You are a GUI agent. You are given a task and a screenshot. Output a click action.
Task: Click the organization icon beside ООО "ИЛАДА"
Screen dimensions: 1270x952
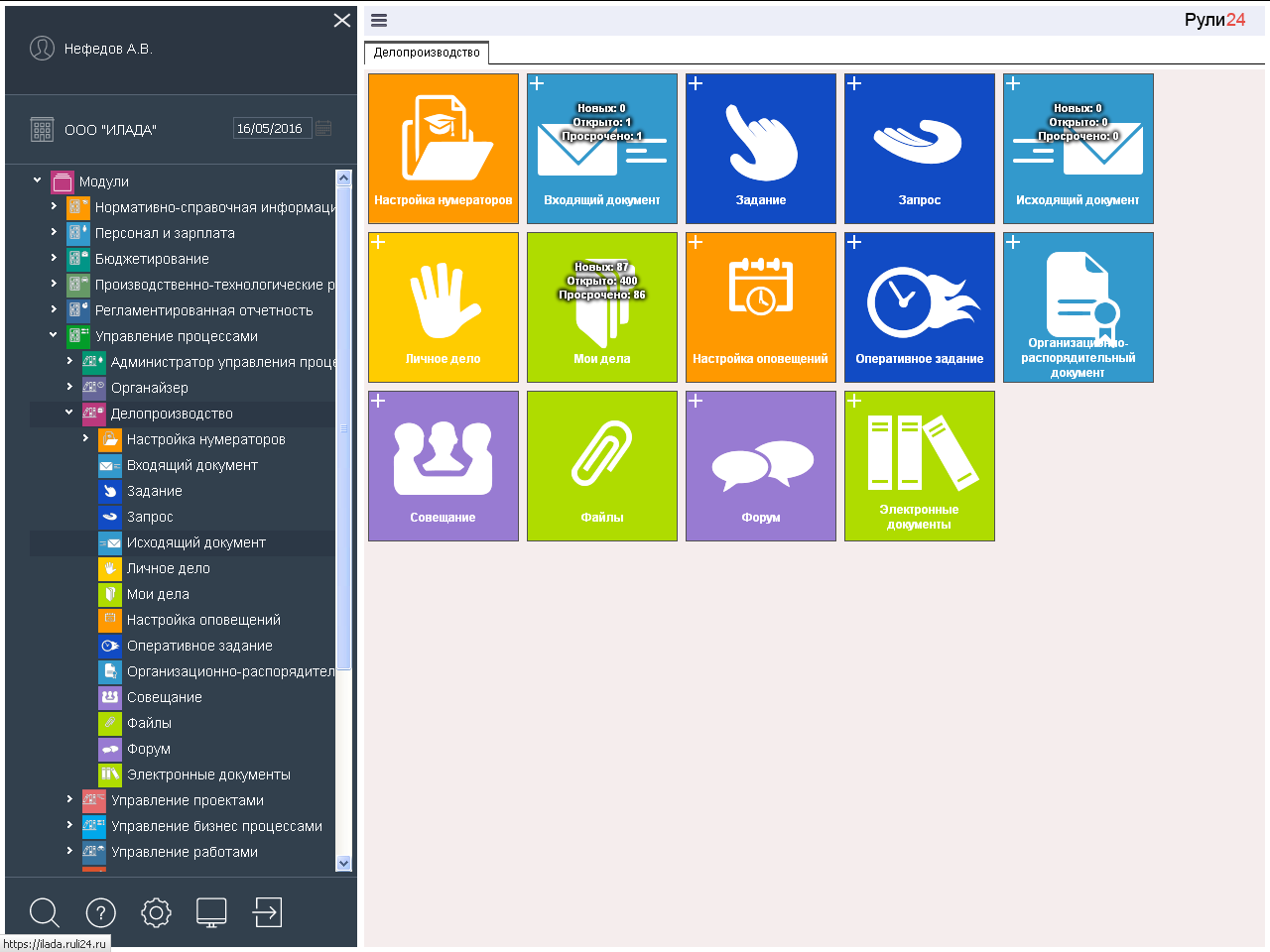pyautogui.click(x=42, y=129)
